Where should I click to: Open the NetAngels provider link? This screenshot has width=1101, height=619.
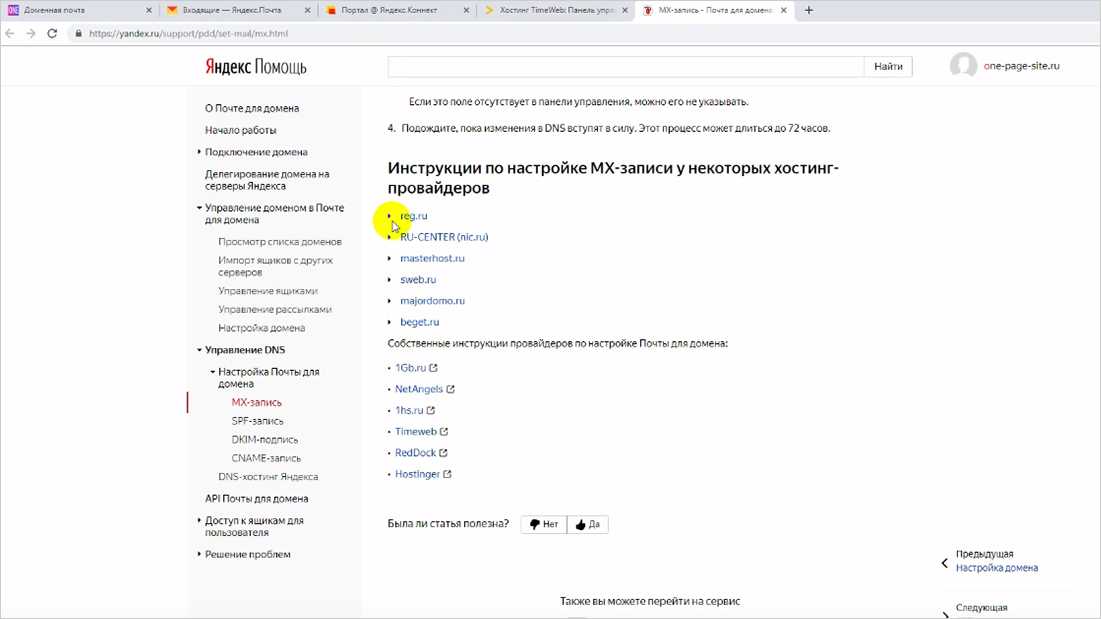point(418,389)
